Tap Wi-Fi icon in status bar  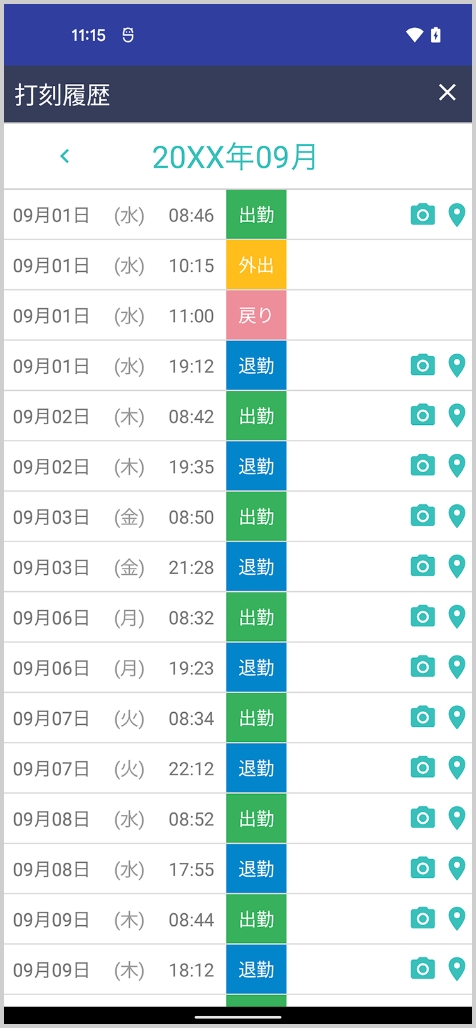[414, 35]
